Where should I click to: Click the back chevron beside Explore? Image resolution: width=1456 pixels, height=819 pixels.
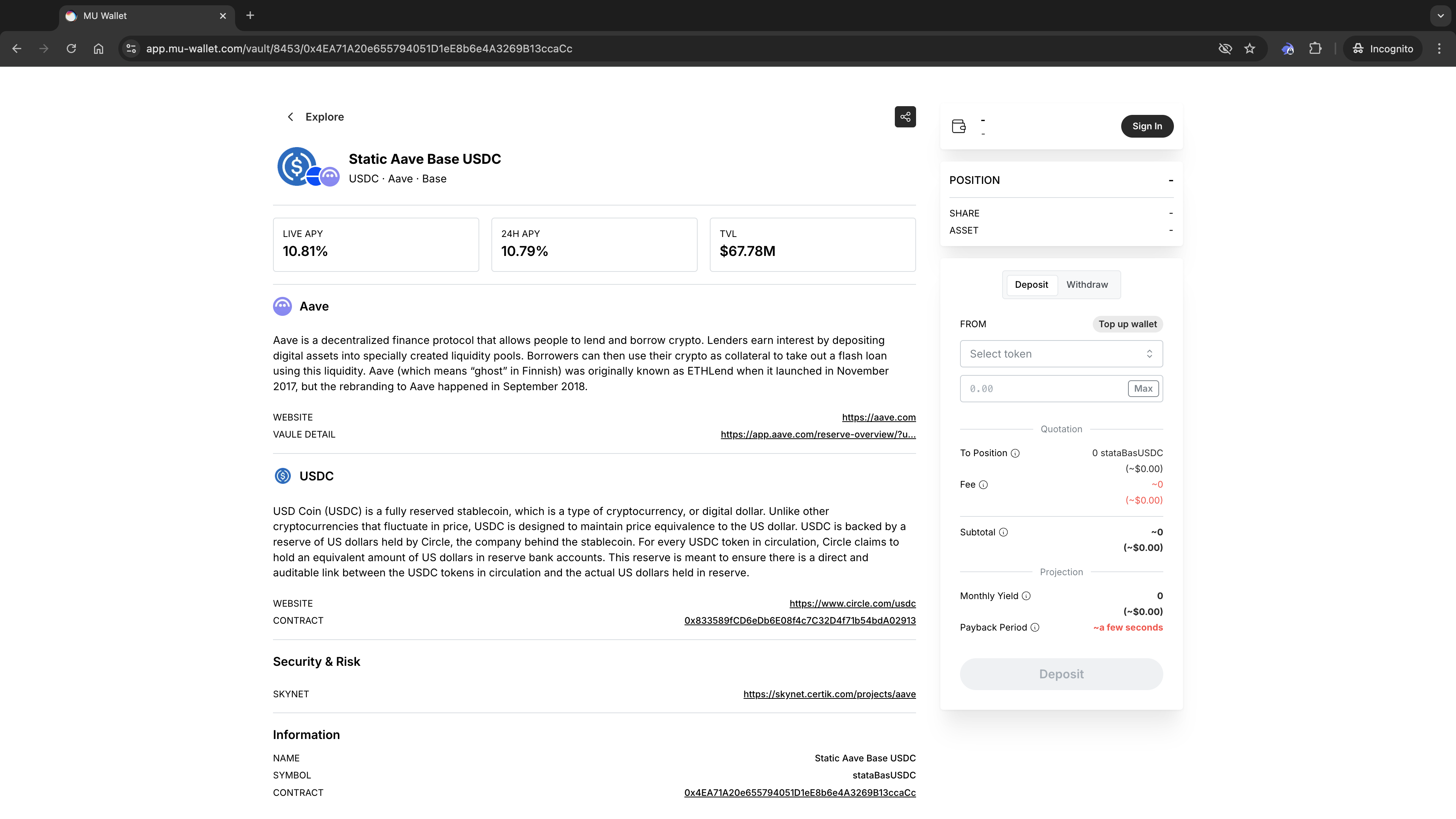coord(290,117)
